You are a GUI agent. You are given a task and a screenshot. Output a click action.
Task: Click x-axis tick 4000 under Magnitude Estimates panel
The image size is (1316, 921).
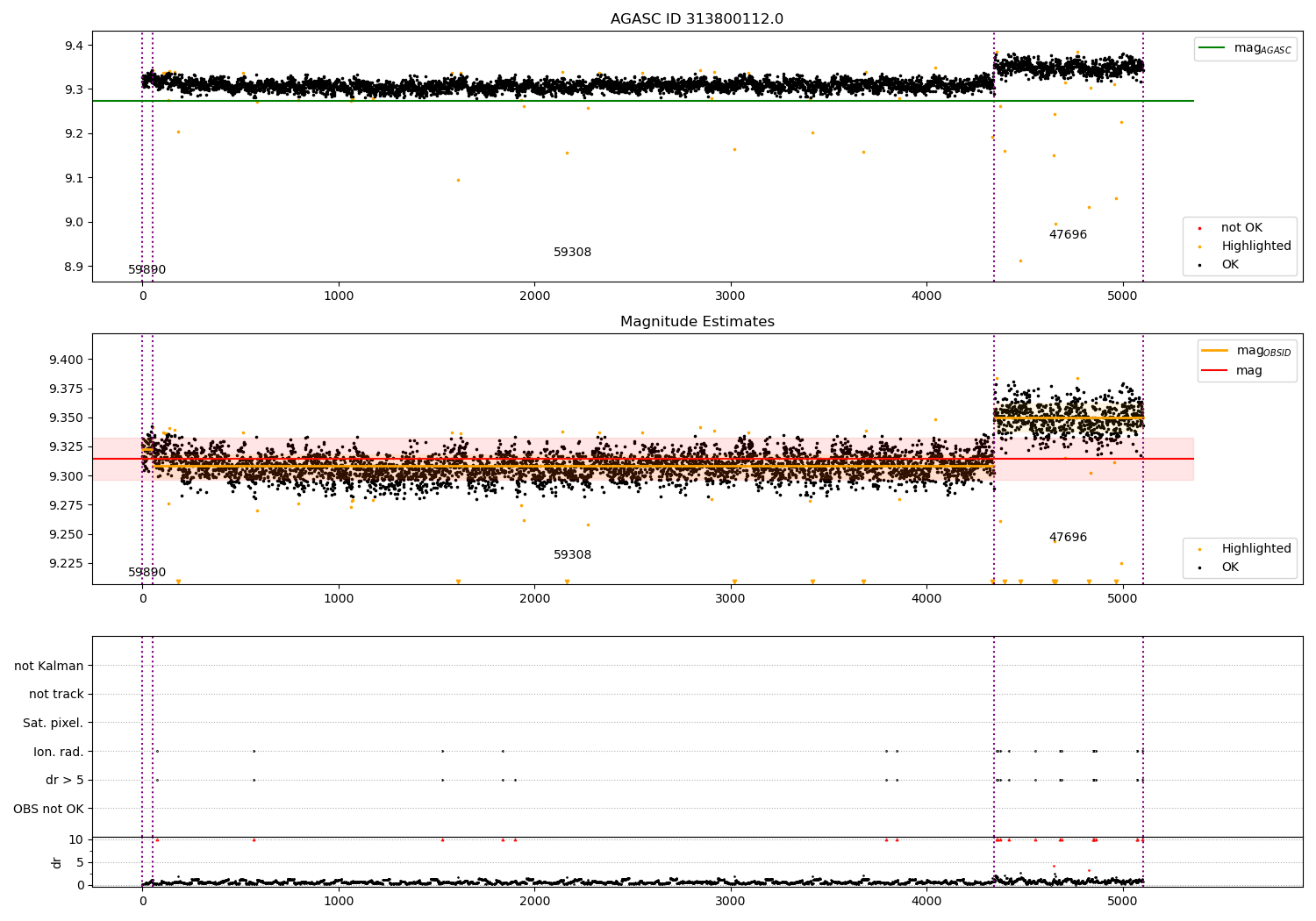[926, 599]
